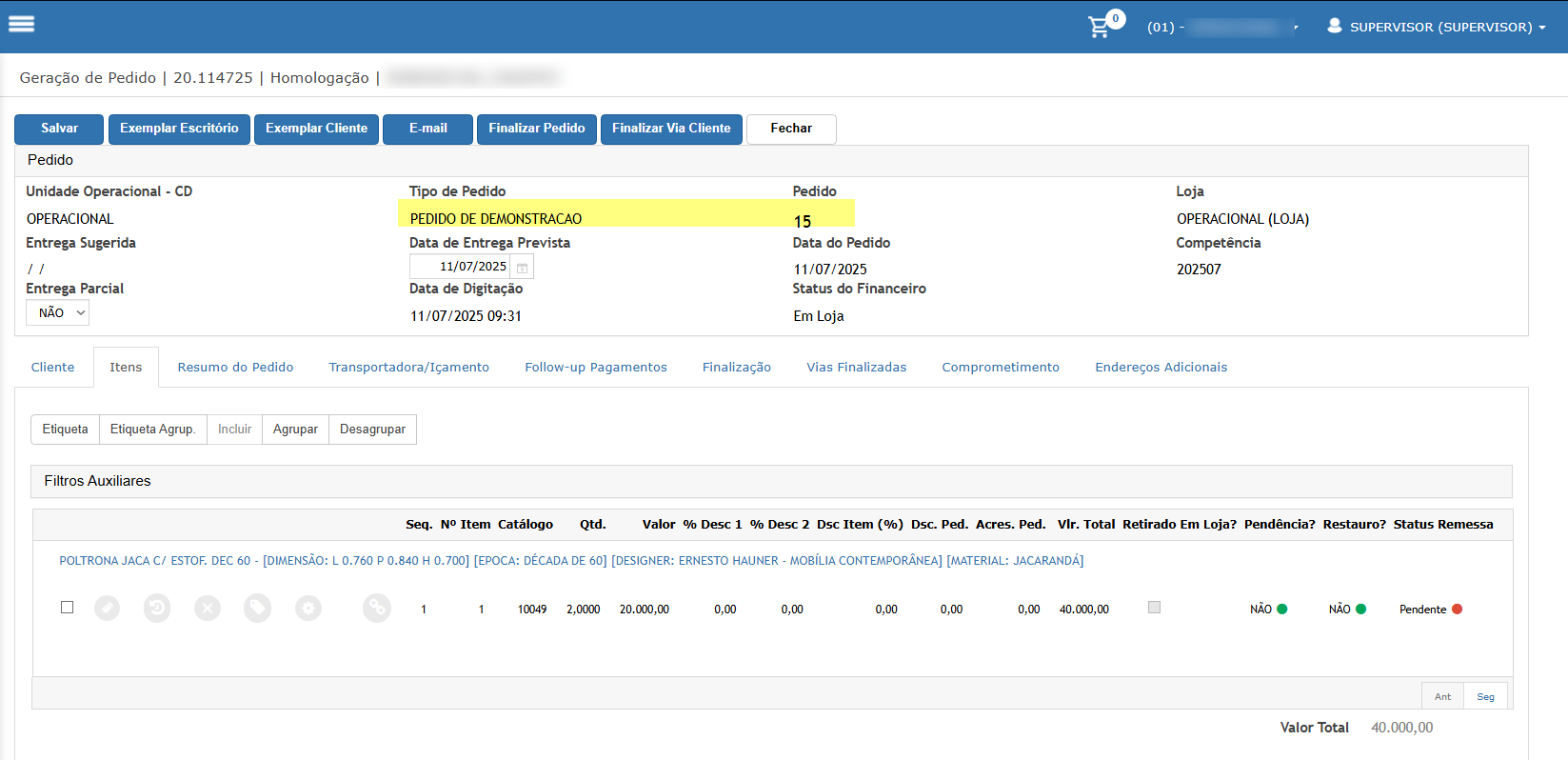Toggle the Retirado Em Loja checkbox
Image resolution: width=1568 pixels, height=760 pixels.
coord(1154,607)
